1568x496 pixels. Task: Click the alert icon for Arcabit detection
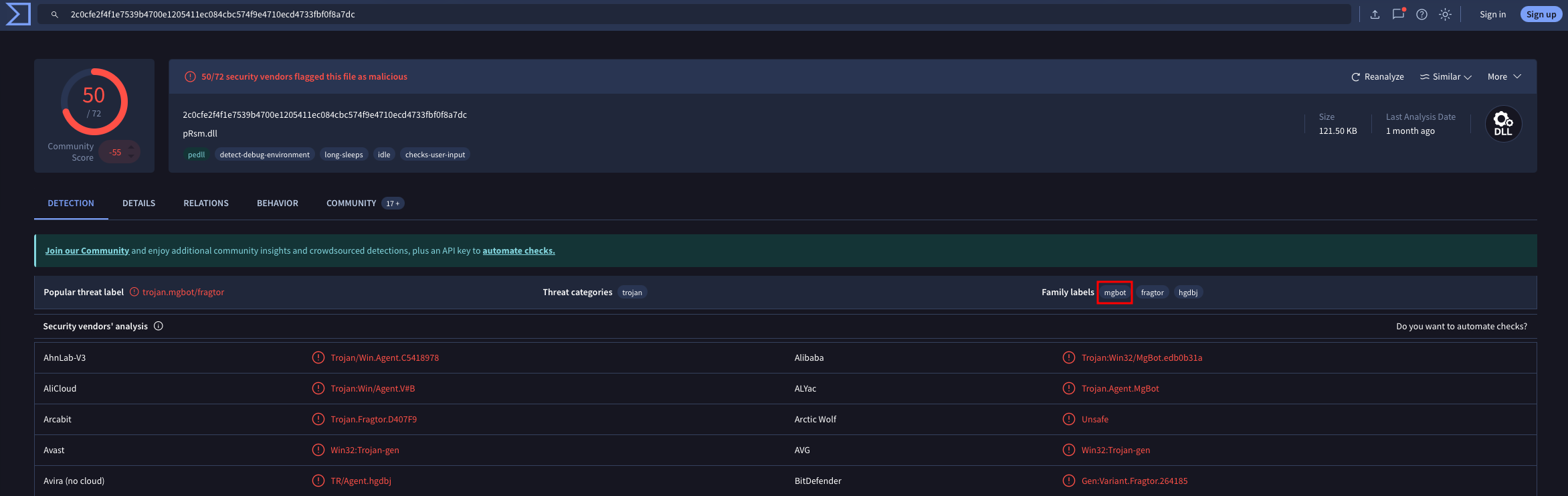[x=318, y=419]
